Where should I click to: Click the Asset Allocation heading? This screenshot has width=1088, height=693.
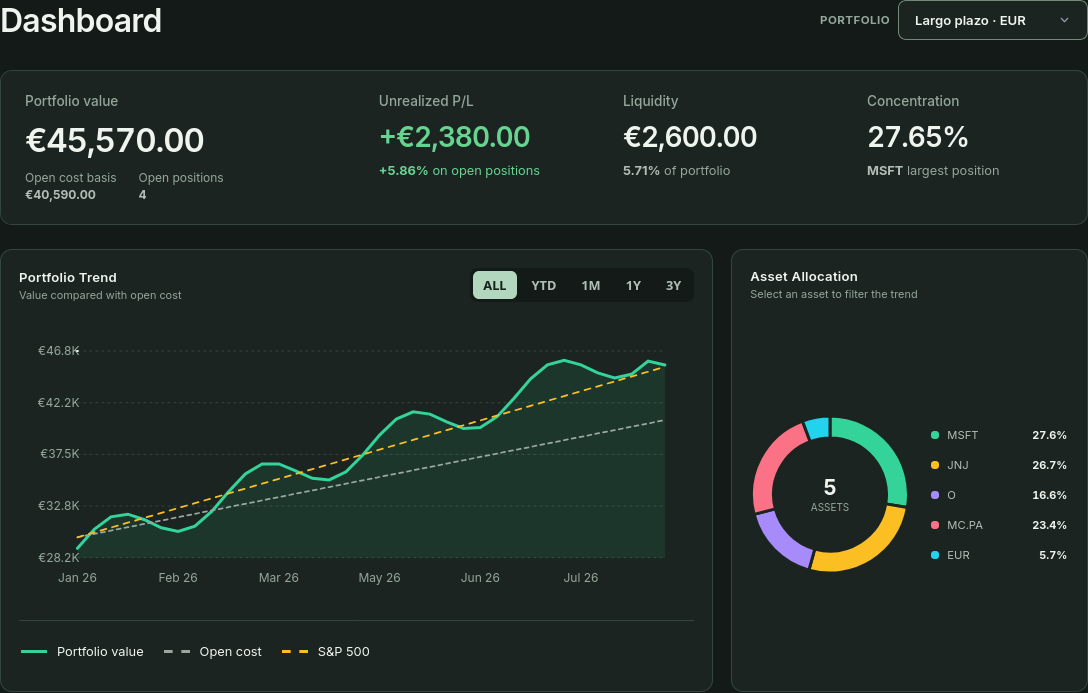(804, 276)
